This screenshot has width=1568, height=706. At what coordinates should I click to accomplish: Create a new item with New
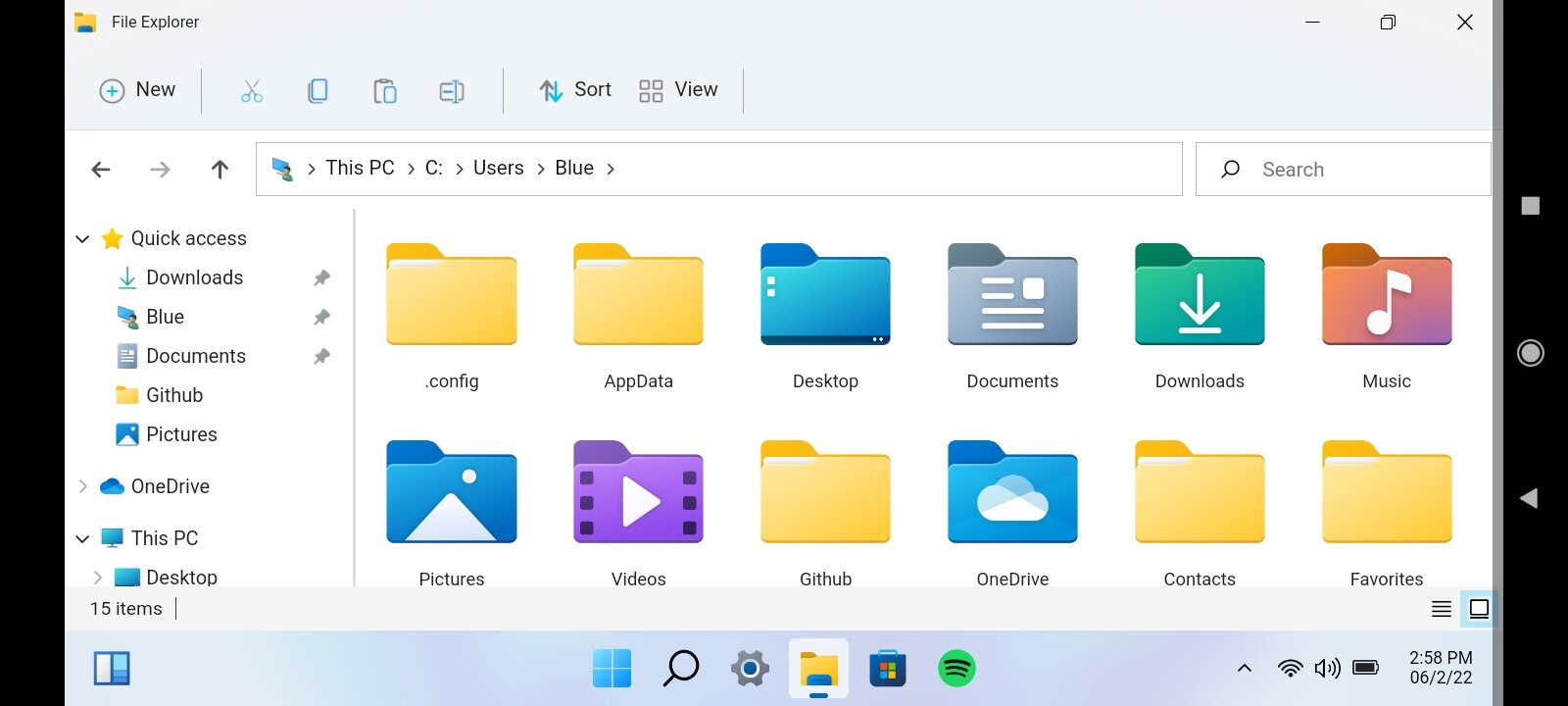point(138,90)
